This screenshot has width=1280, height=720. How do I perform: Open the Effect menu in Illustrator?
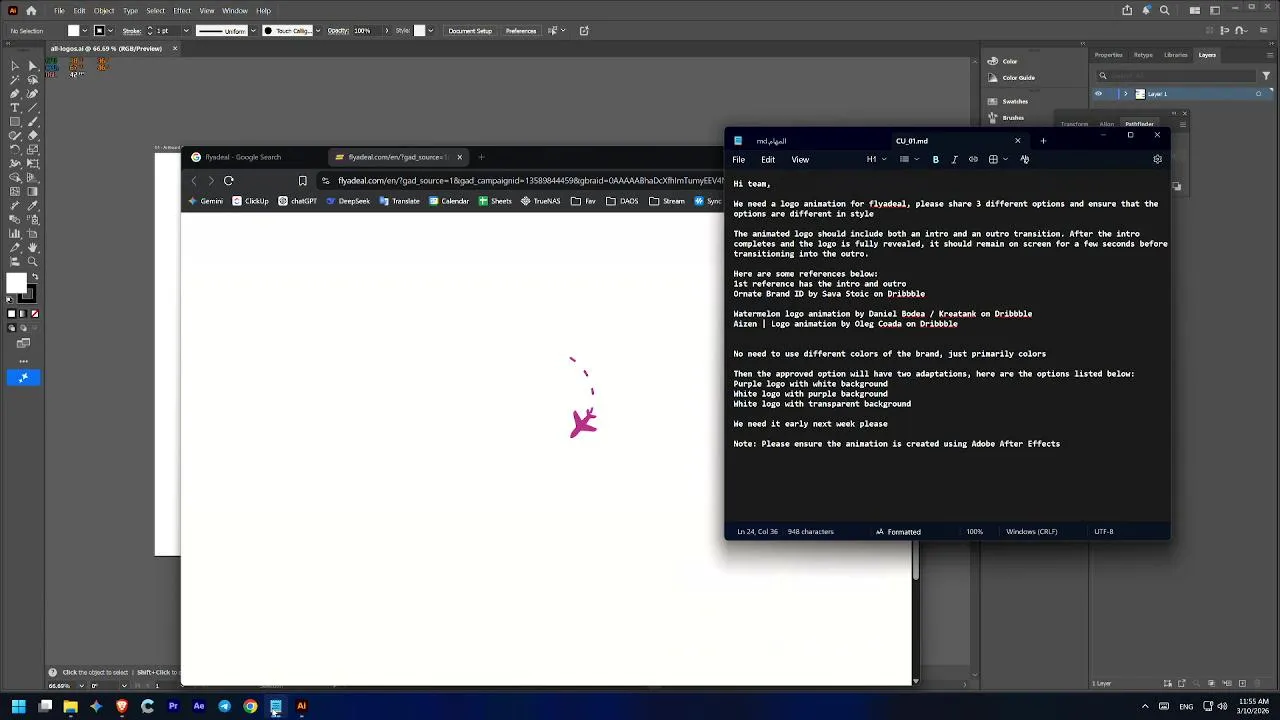(x=182, y=11)
